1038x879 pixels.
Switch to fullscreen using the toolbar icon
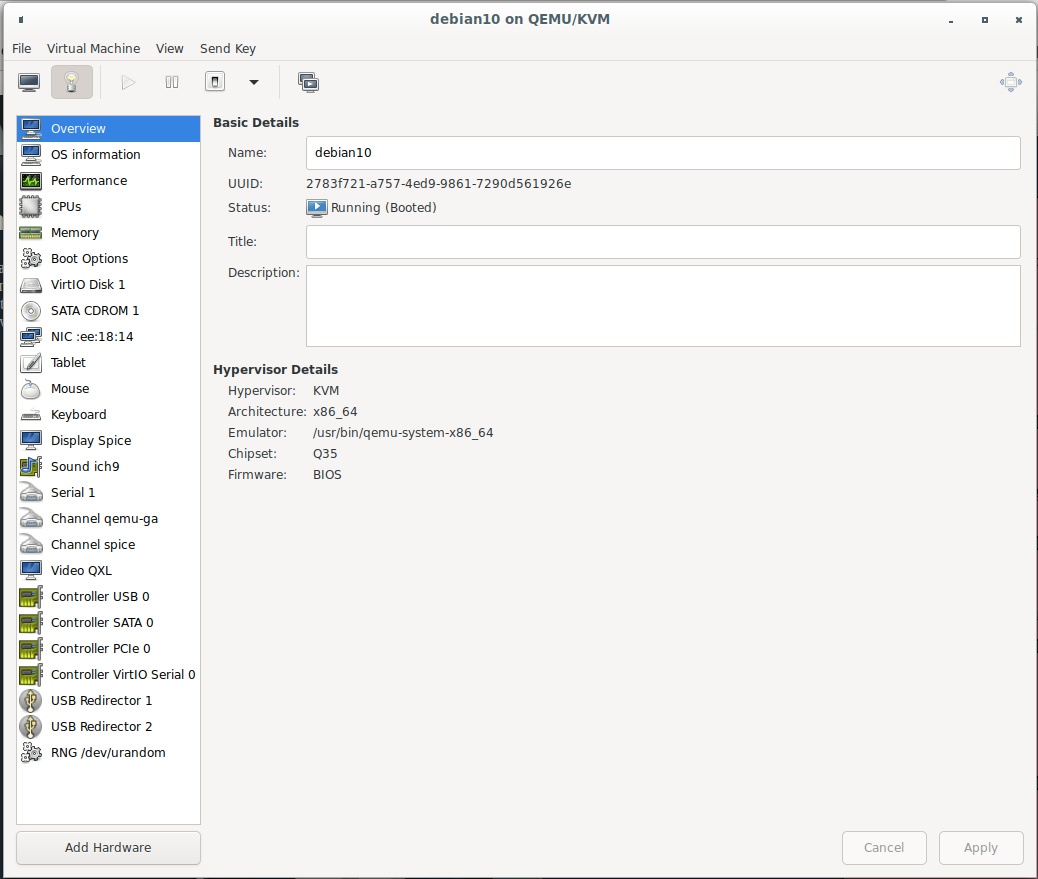click(x=1011, y=82)
